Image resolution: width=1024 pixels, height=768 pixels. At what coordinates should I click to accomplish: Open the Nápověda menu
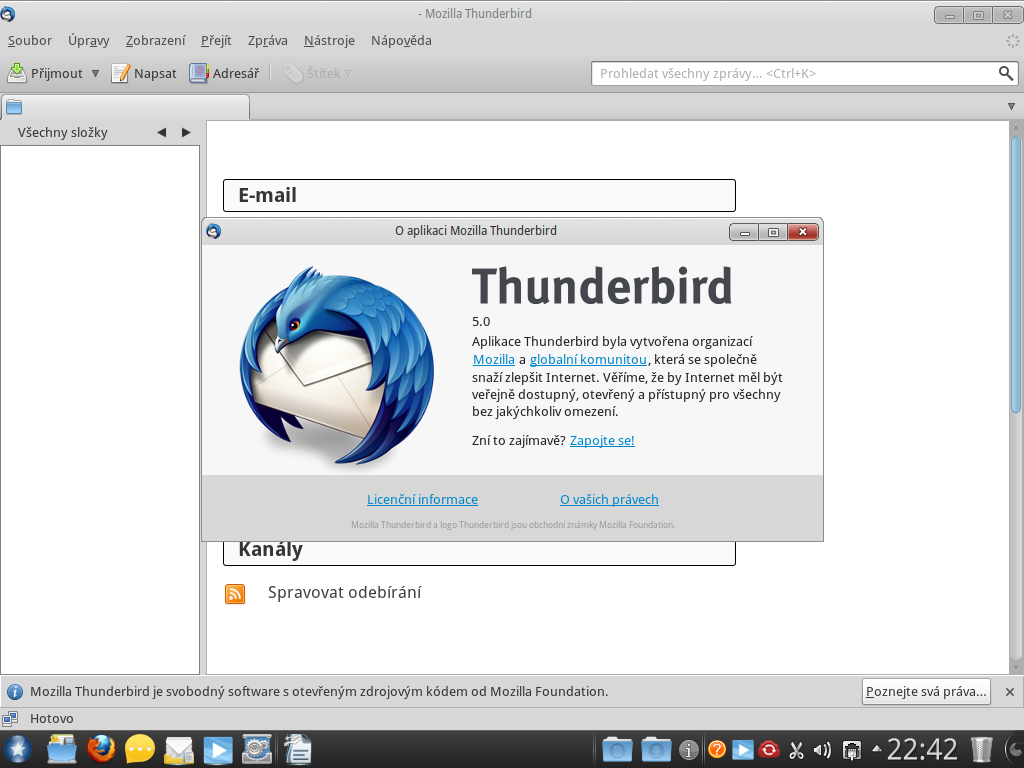pyautogui.click(x=401, y=40)
